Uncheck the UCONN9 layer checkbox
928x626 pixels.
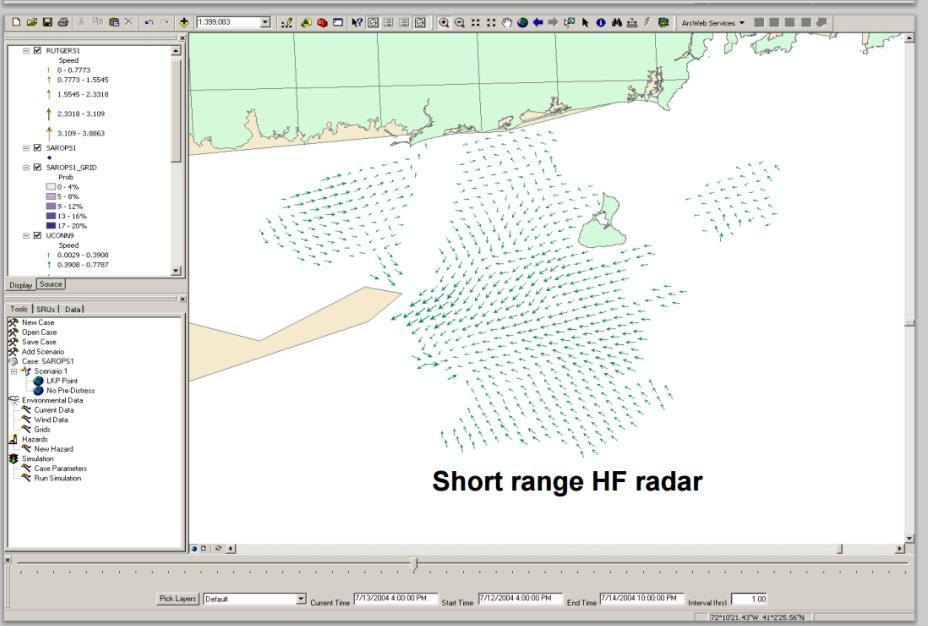[x=37, y=235]
